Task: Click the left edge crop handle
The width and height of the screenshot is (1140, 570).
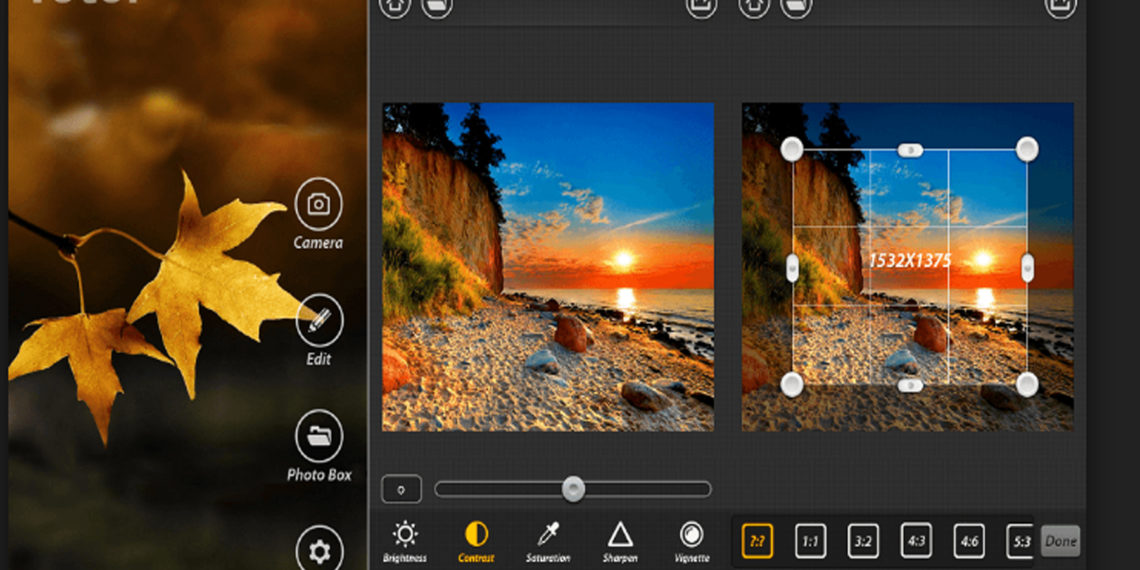Action: click(x=792, y=268)
